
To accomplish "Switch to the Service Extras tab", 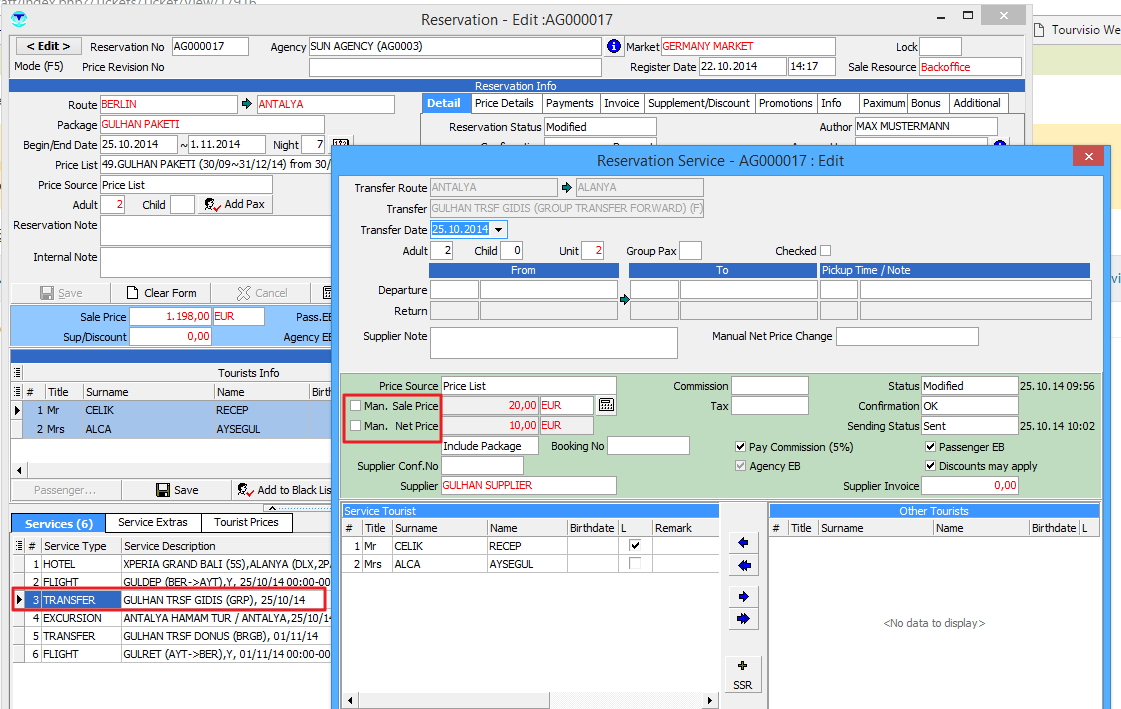I will (152, 522).
